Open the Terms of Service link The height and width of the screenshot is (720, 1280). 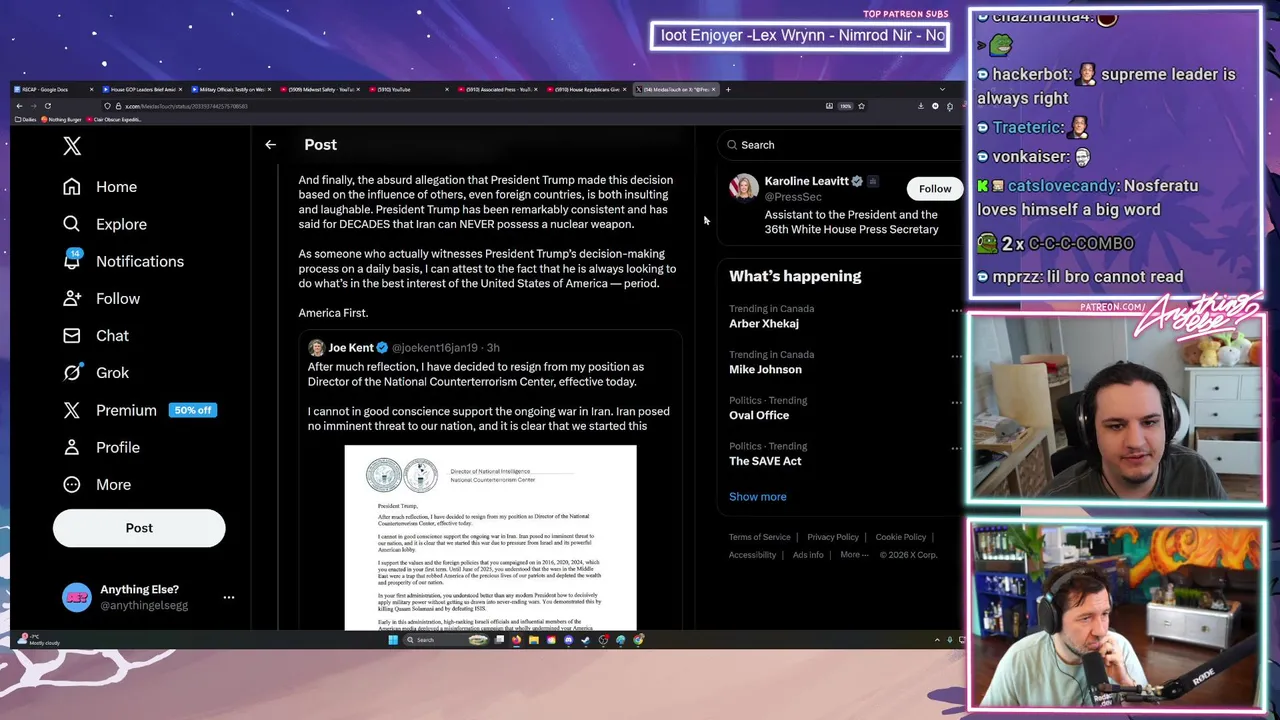pos(760,537)
